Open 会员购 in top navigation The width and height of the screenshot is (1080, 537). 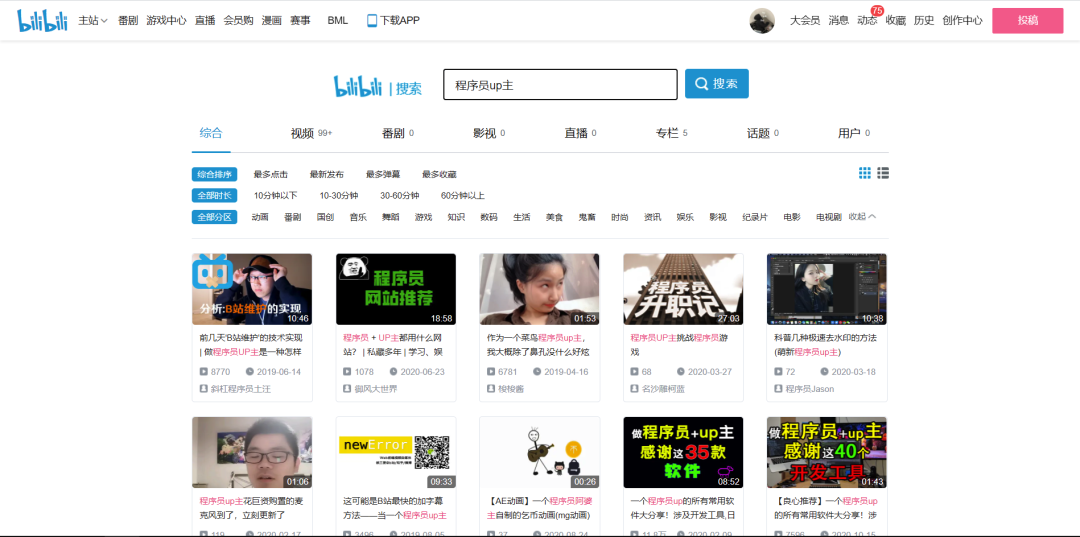[x=238, y=21]
